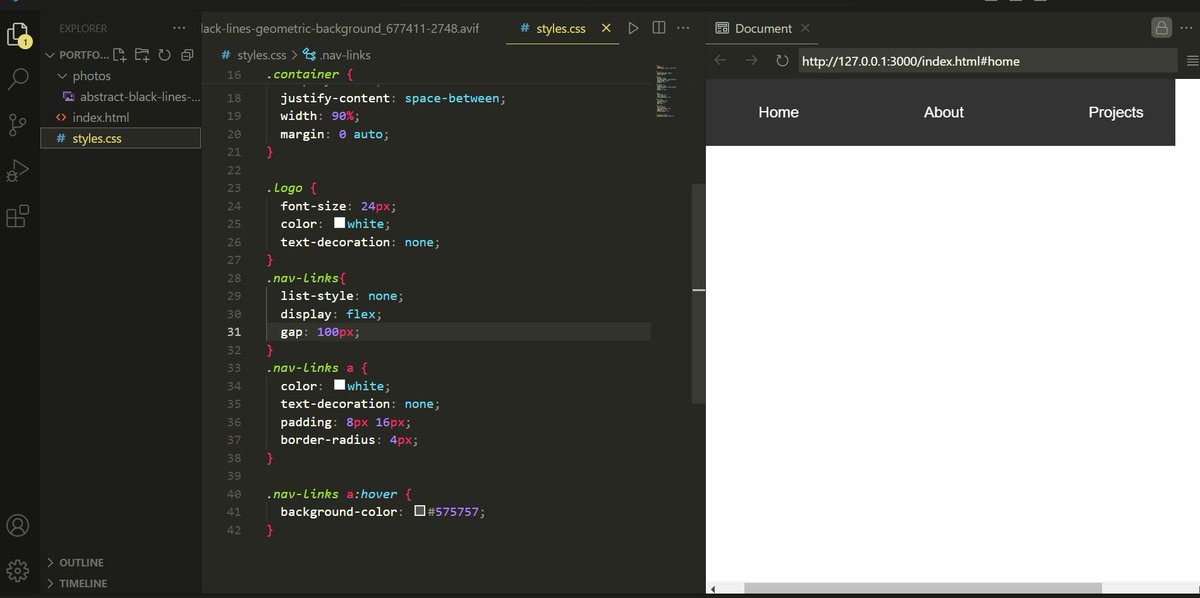The height and width of the screenshot is (598, 1200).
Task: Open the Source Control view
Action: click(x=17, y=125)
